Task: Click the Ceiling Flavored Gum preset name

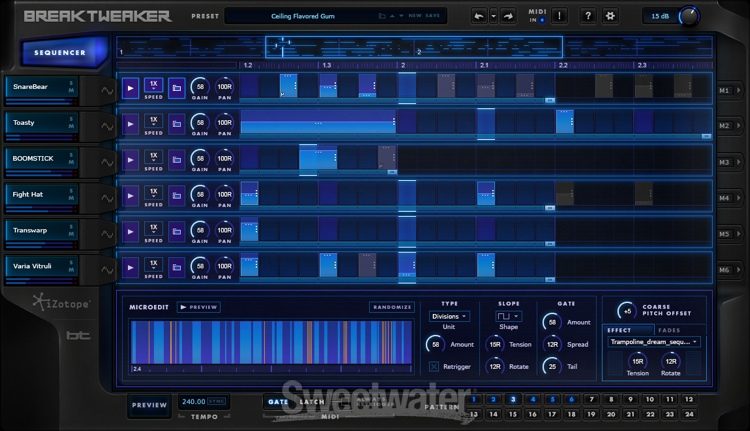Action: tap(303, 16)
